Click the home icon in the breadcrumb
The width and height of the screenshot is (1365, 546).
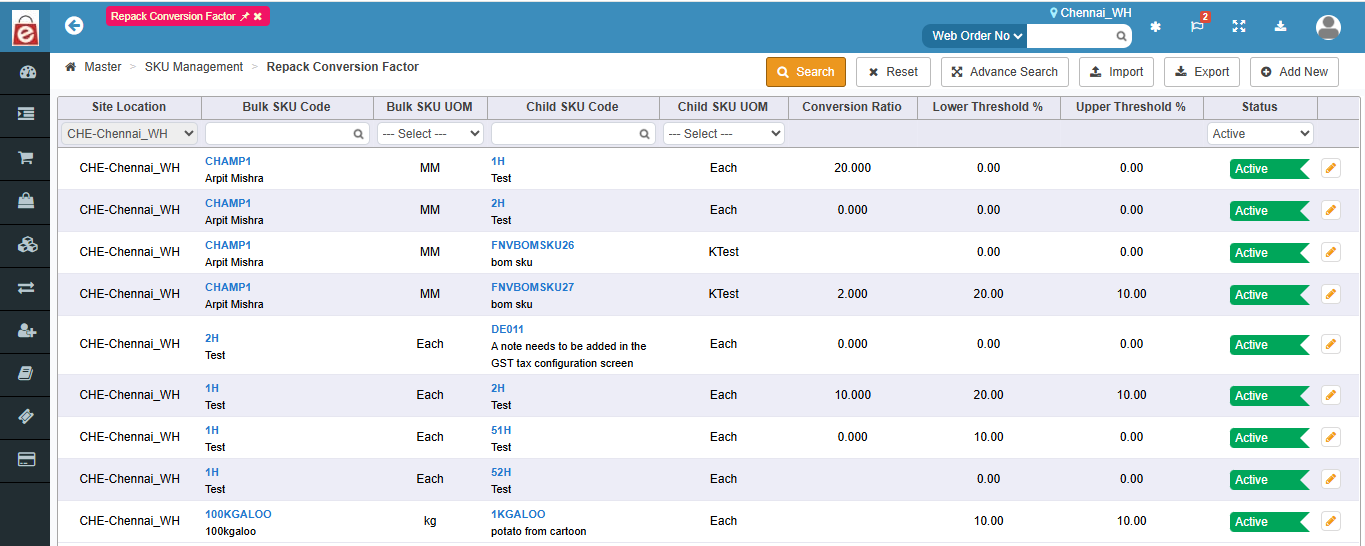[71, 67]
